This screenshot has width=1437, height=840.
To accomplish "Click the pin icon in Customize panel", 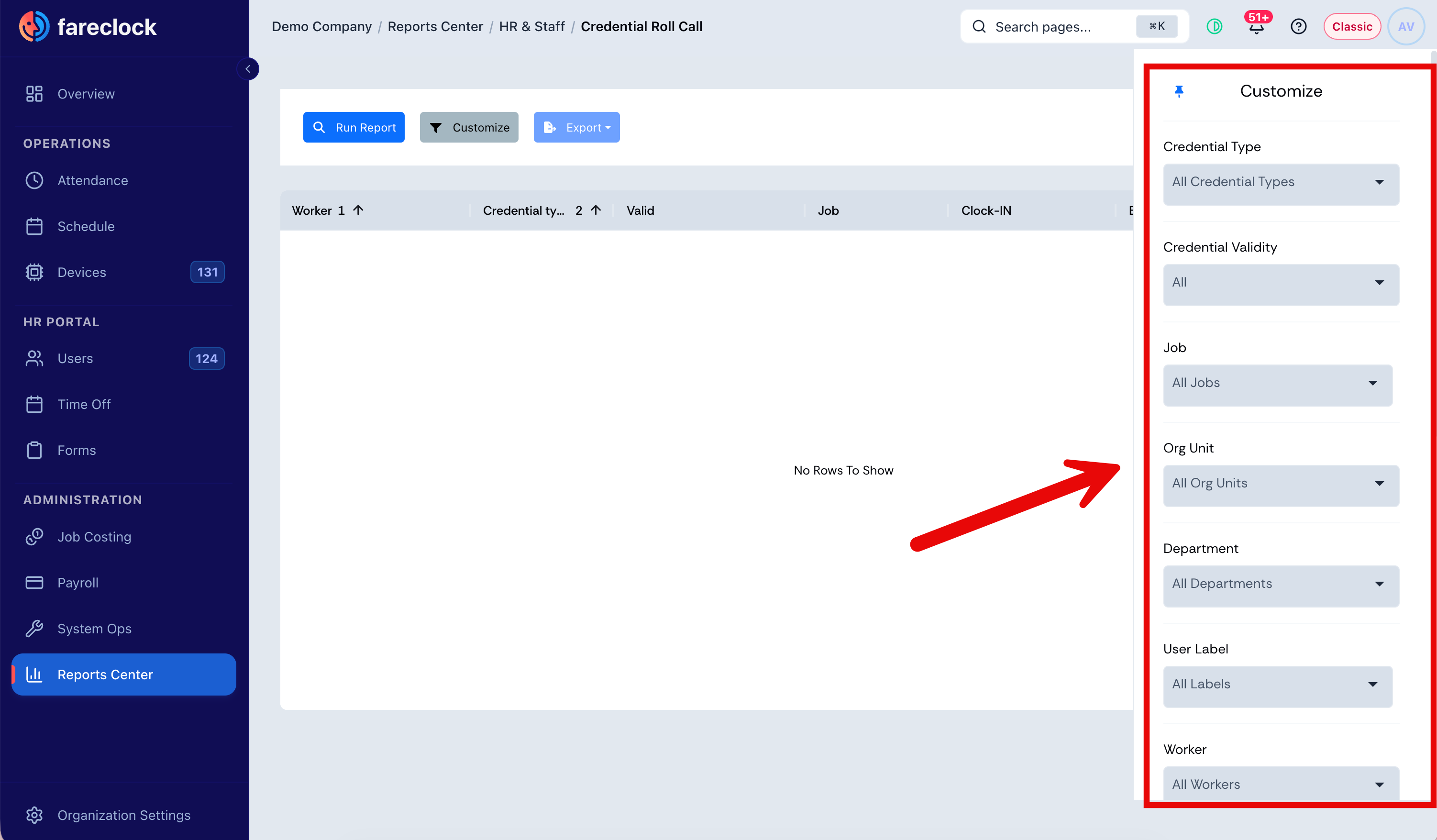I will point(1179,91).
